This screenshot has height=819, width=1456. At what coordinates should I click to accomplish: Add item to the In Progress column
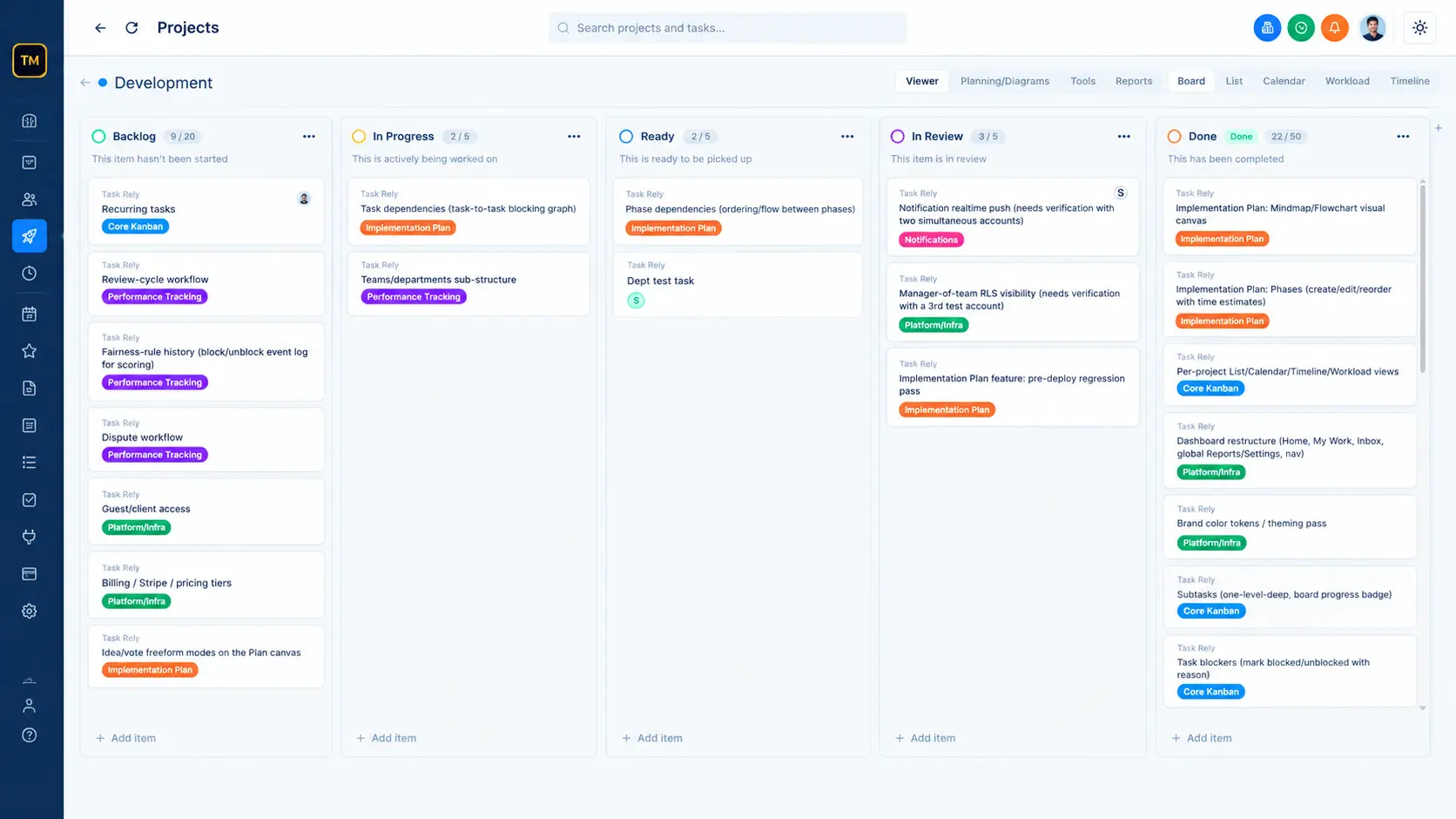tap(387, 738)
